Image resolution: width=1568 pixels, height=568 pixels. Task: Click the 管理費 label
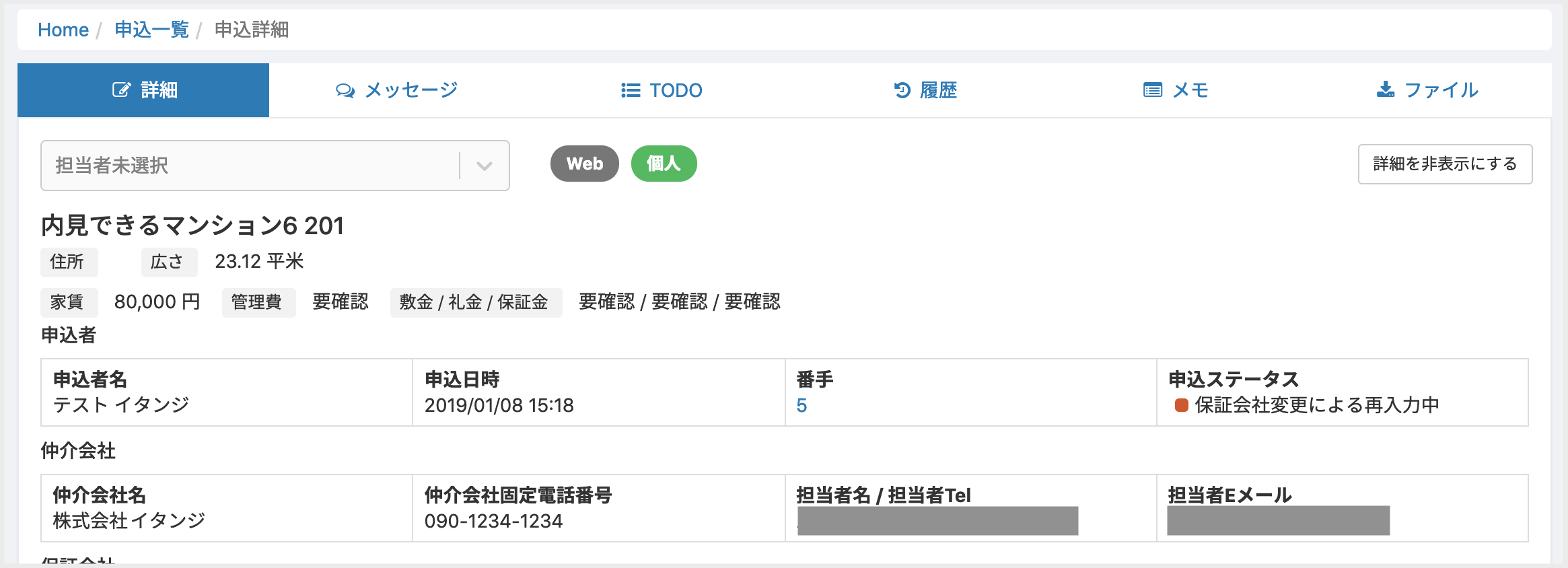258,302
